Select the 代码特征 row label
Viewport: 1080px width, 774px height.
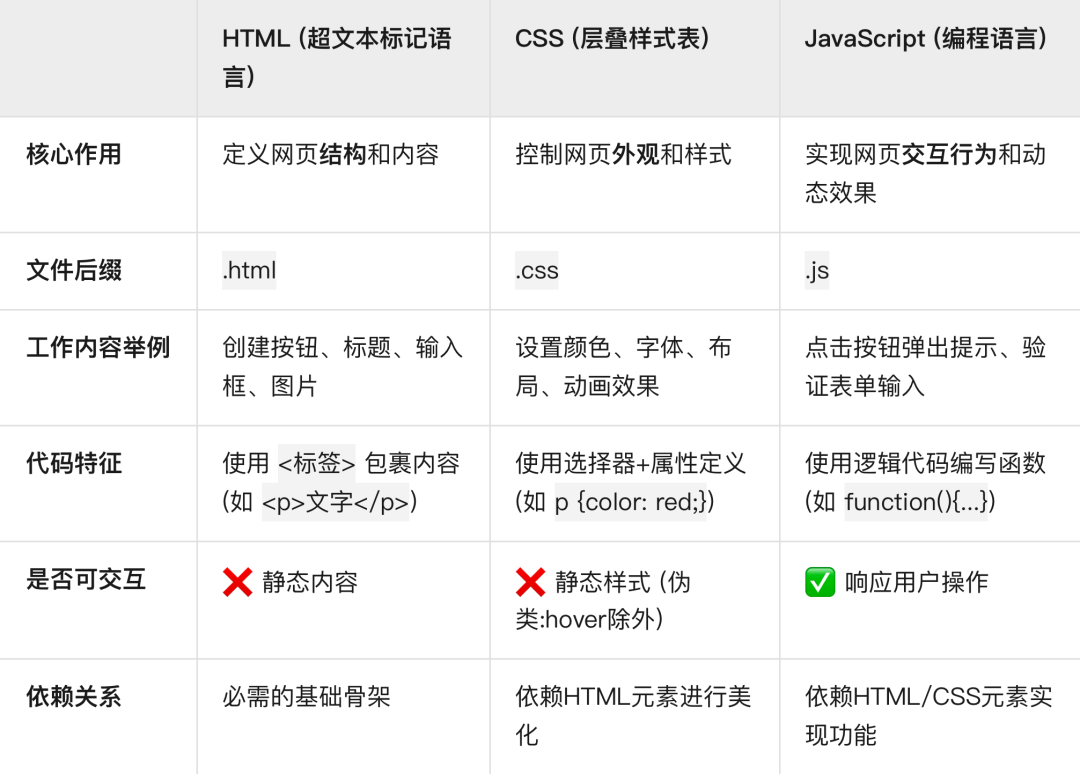tap(74, 463)
